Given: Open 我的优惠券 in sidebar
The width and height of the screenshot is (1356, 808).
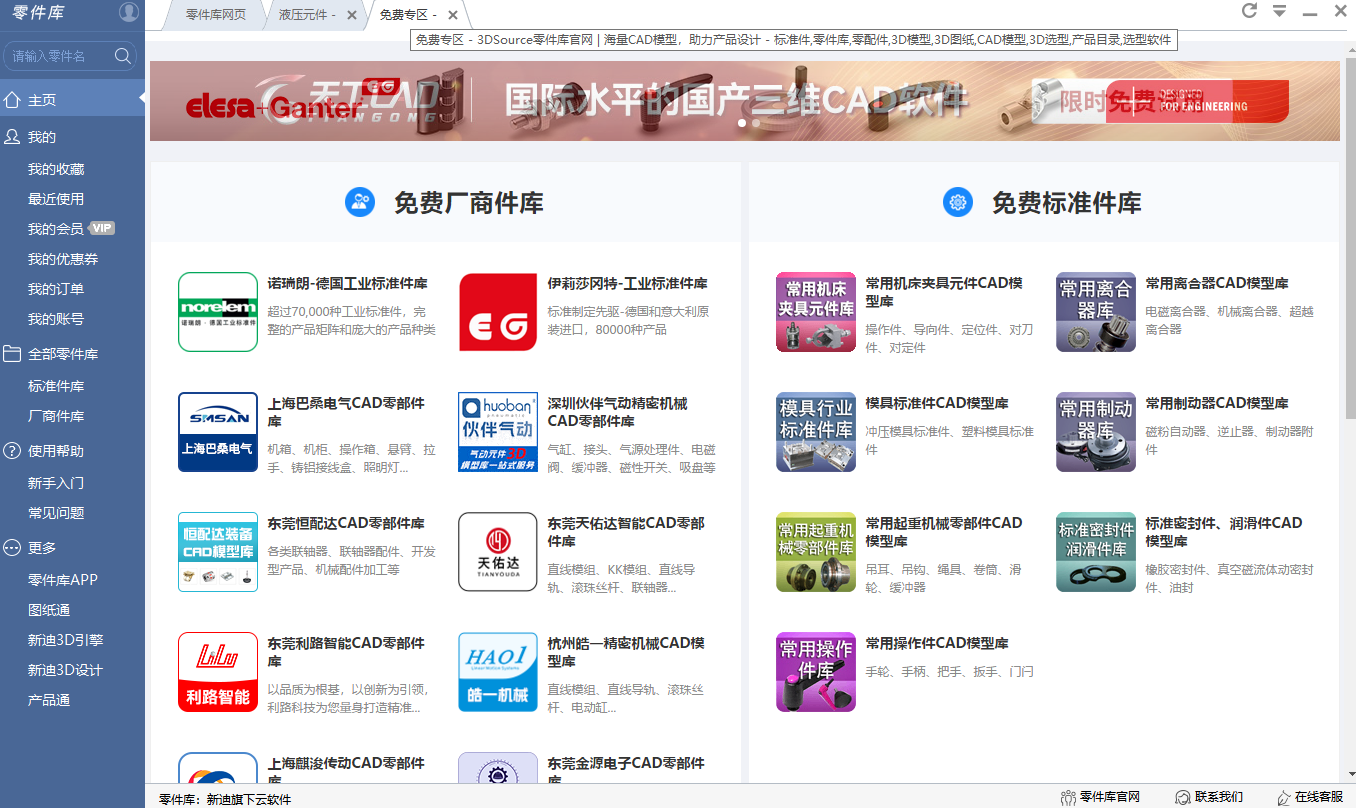Looking at the screenshot, I should click(x=63, y=259).
